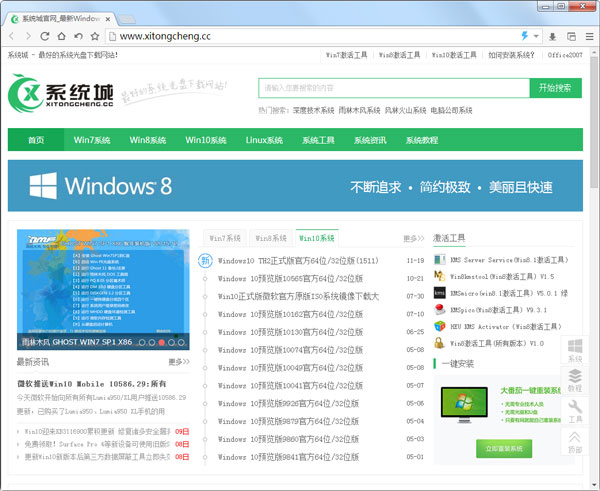Click the Win8激活工具 padlock icon
Image resolution: width=600 pixels, height=491 pixels.
tap(440, 343)
